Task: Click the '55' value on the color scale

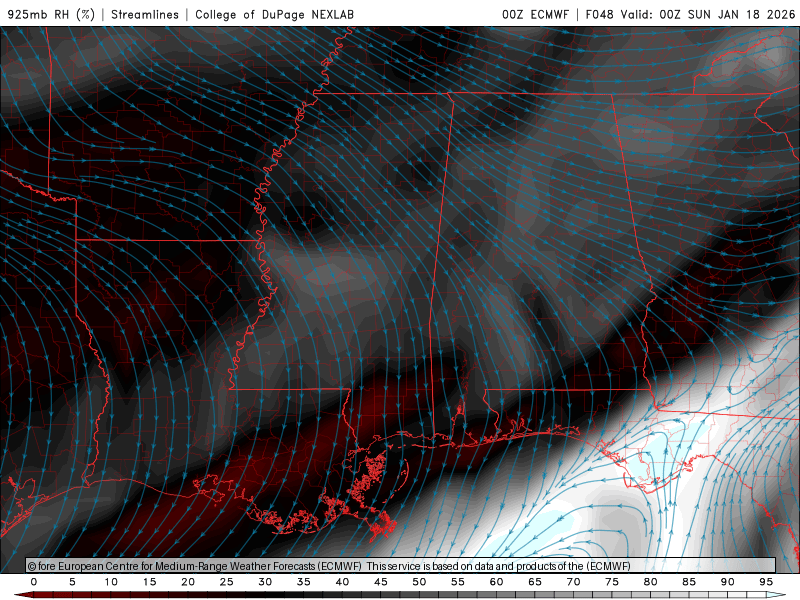Action: (458, 582)
